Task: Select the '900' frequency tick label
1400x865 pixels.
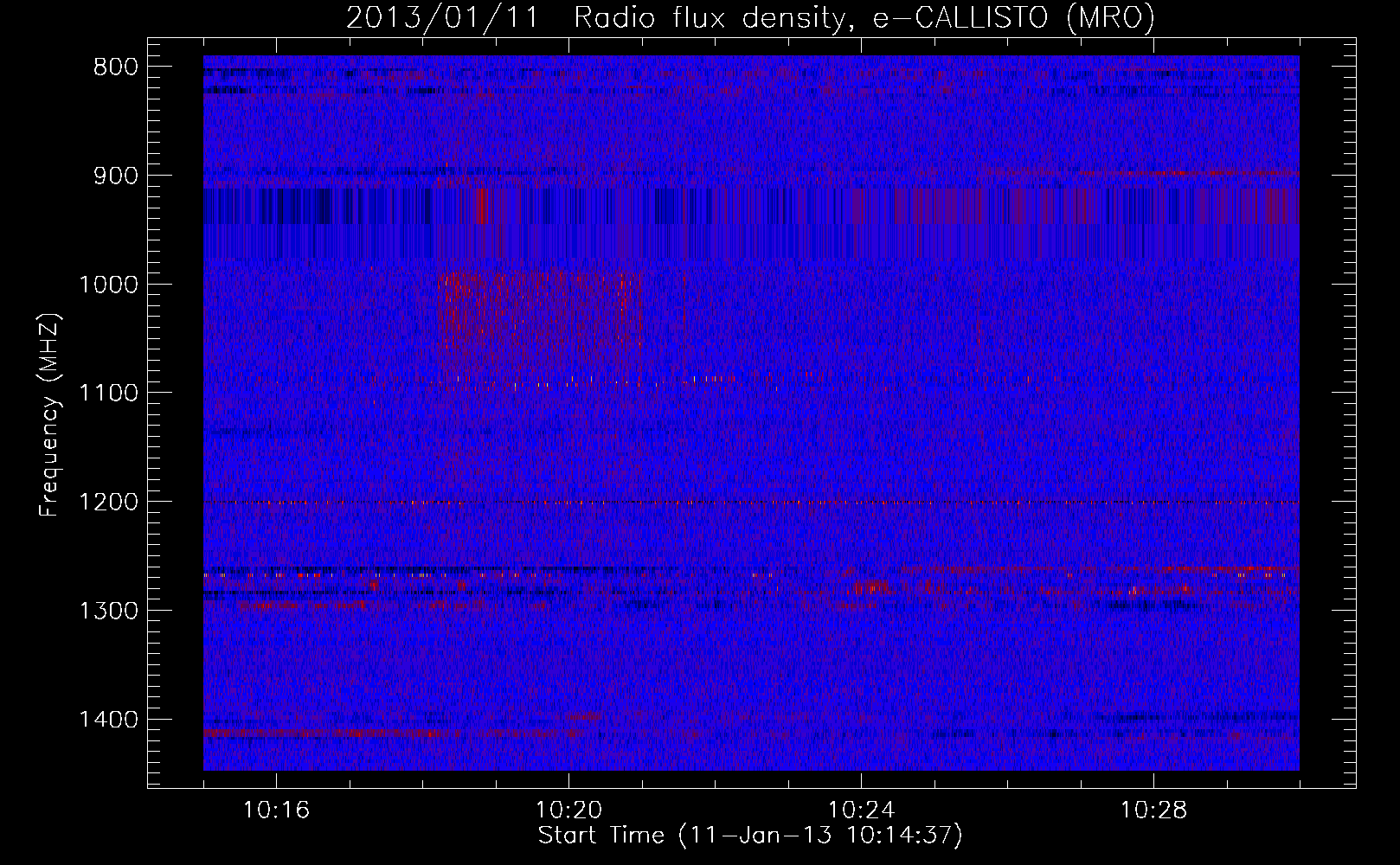Action: (113, 176)
